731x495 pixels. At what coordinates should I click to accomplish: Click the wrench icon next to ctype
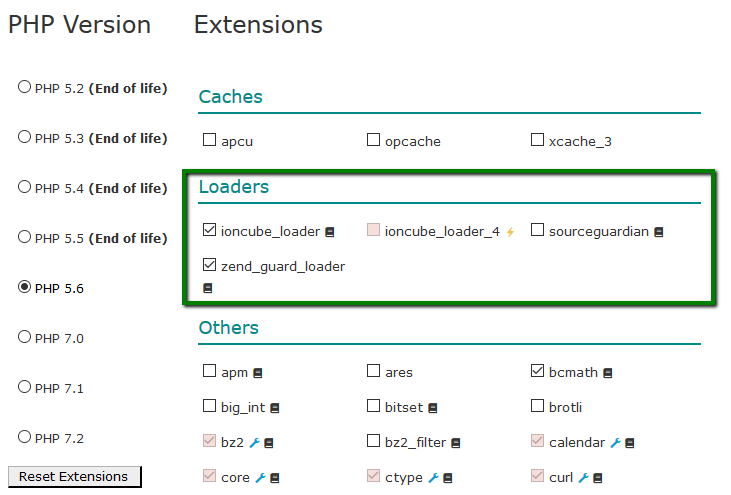[433, 478]
